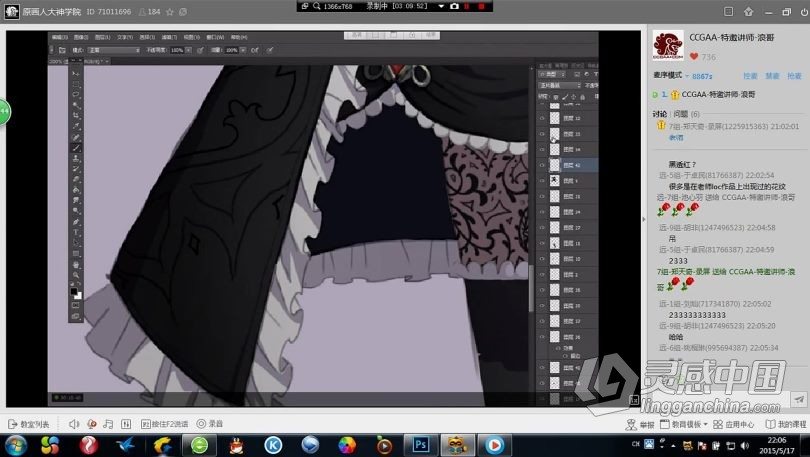Open the brush blend mode dropdown

(114, 50)
